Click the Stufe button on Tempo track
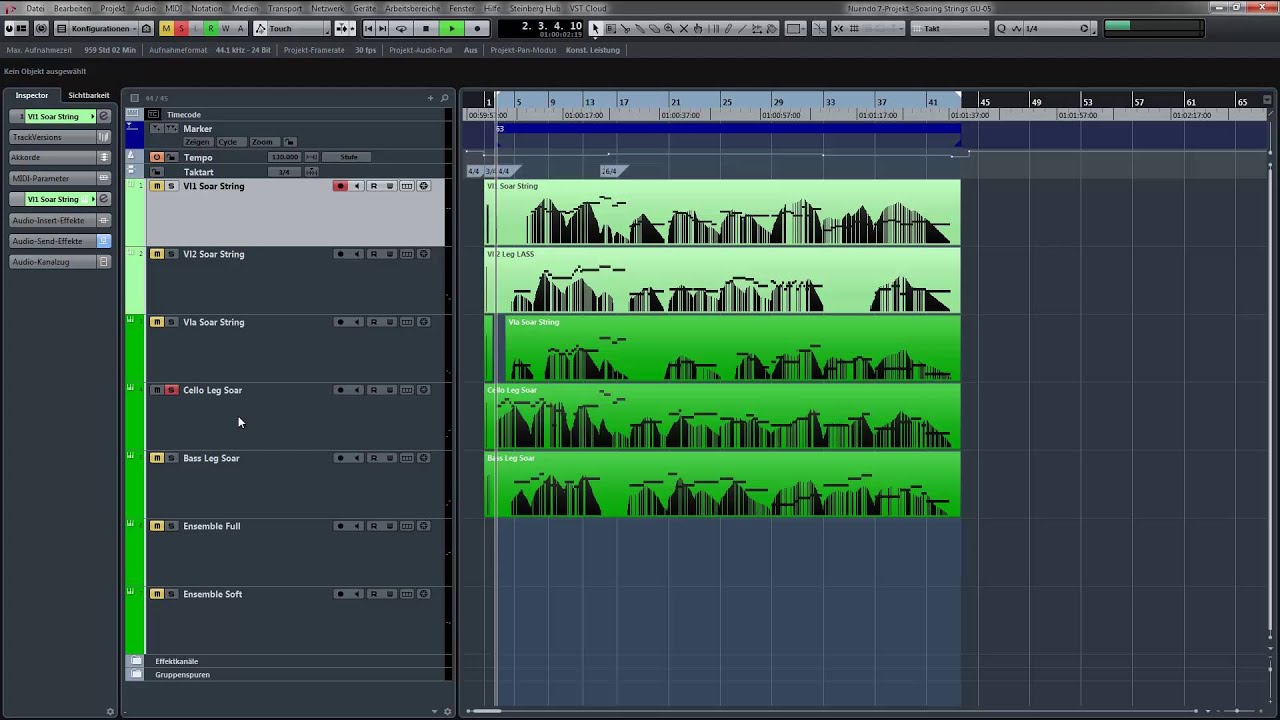The width and height of the screenshot is (1280, 720). tap(346, 157)
